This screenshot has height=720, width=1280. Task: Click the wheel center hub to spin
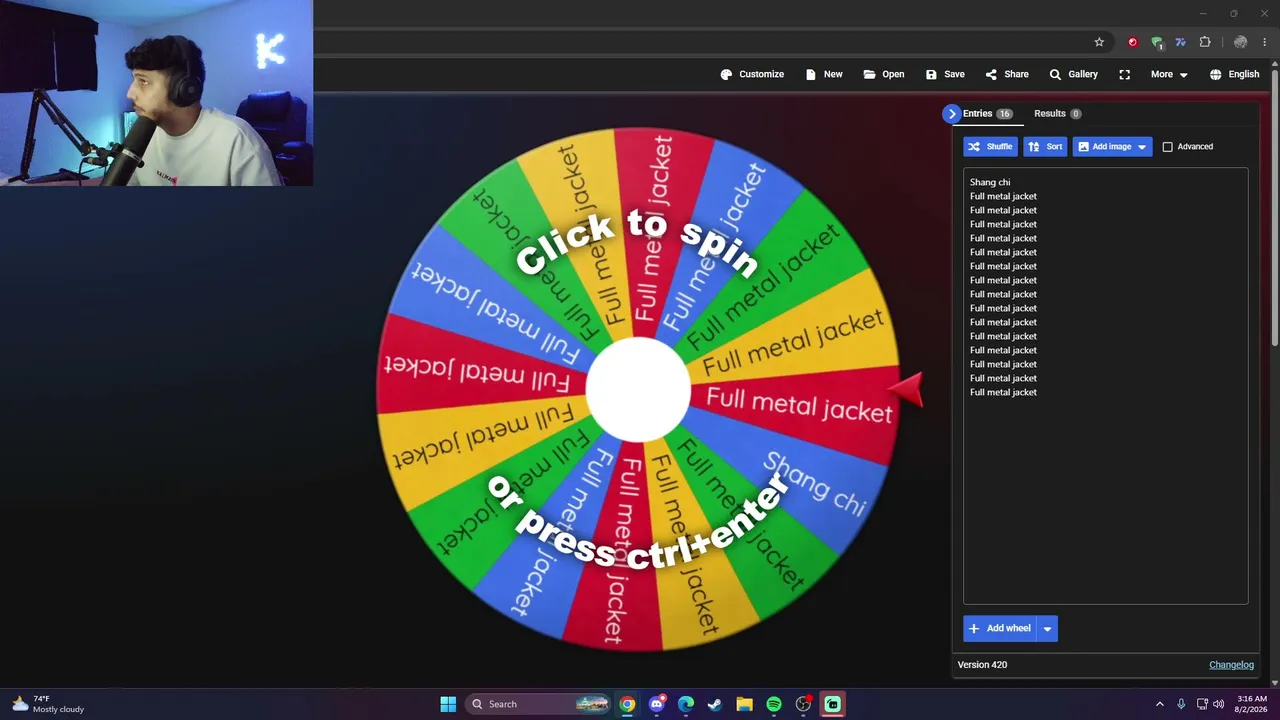pyautogui.click(x=637, y=390)
